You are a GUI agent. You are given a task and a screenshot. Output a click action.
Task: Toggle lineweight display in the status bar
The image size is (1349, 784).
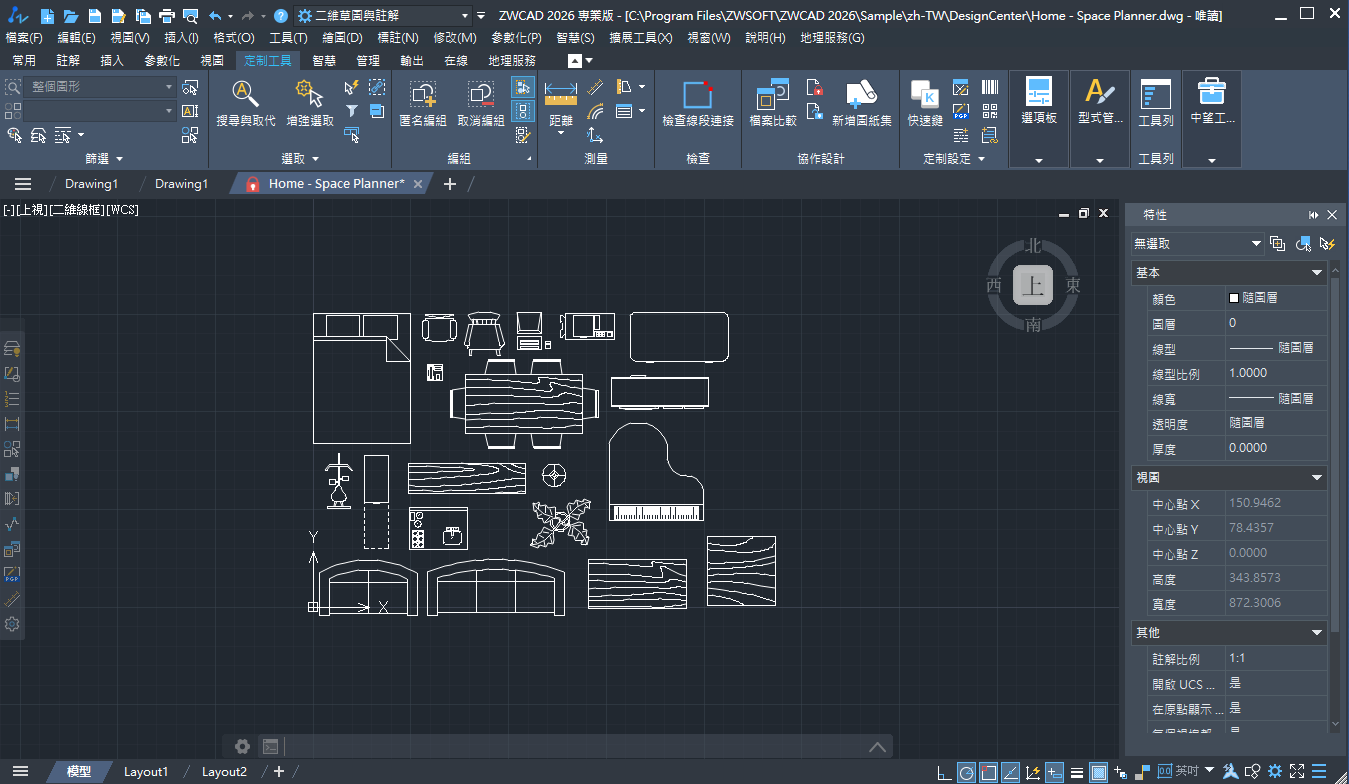point(1077,772)
